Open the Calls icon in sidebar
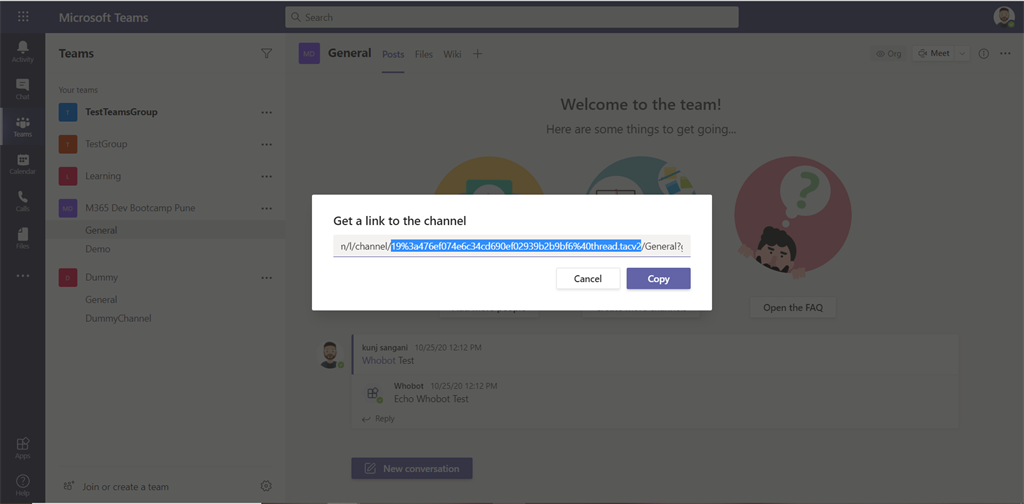This screenshot has width=1024, height=504. [x=22, y=201]
